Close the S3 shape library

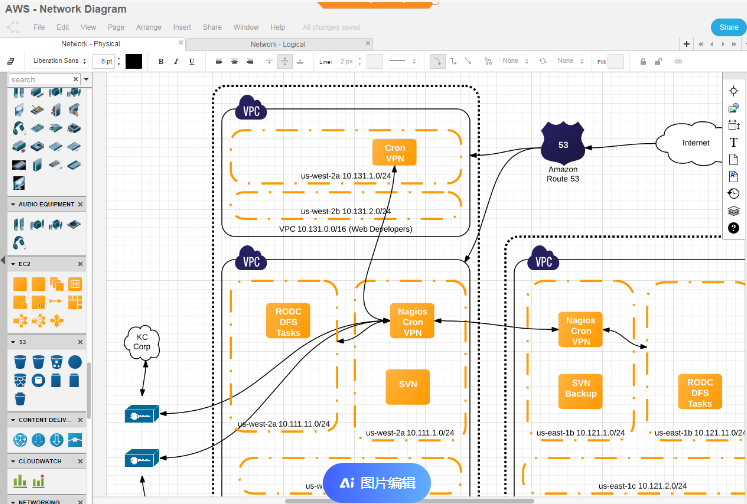(80, 342)
